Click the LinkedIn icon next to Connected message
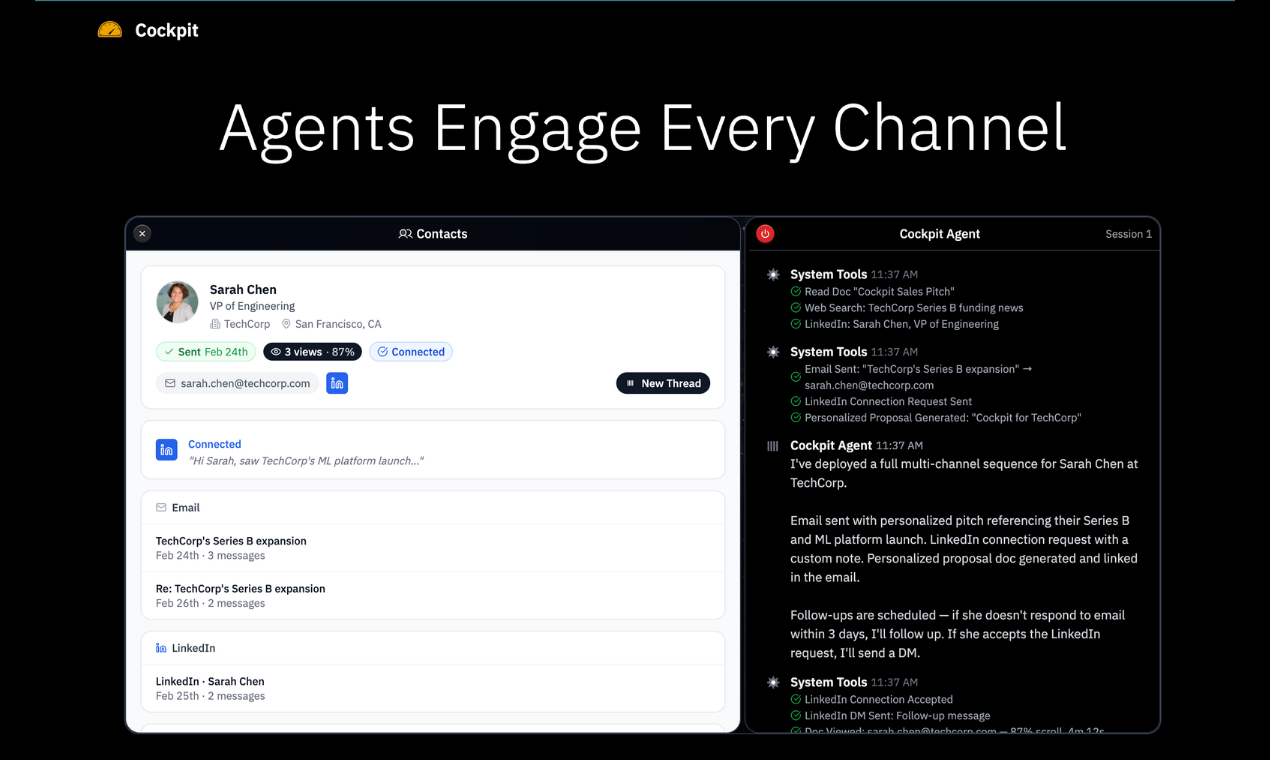The width and height of the screenshot is (1270, 760). coord(166,450)
